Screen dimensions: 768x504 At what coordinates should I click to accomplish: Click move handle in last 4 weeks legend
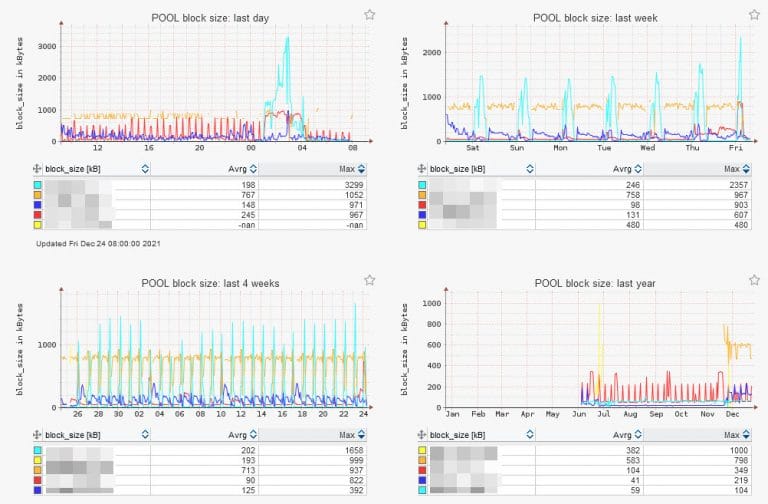point(37,435)
